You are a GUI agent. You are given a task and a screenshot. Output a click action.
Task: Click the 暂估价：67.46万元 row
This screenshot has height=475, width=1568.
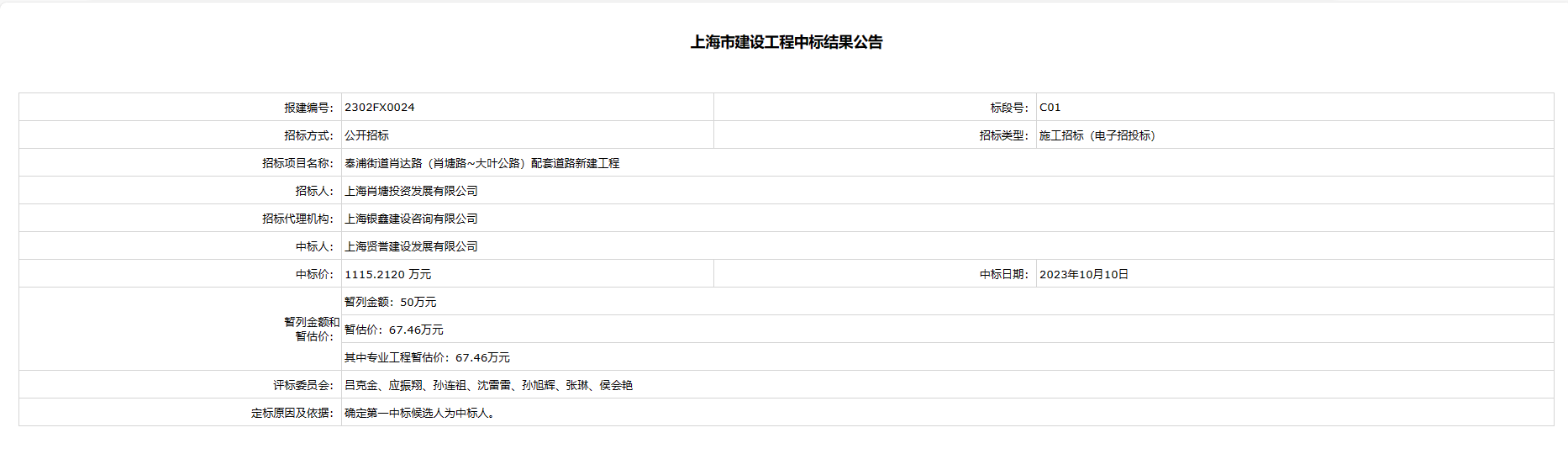coord(393,330)
